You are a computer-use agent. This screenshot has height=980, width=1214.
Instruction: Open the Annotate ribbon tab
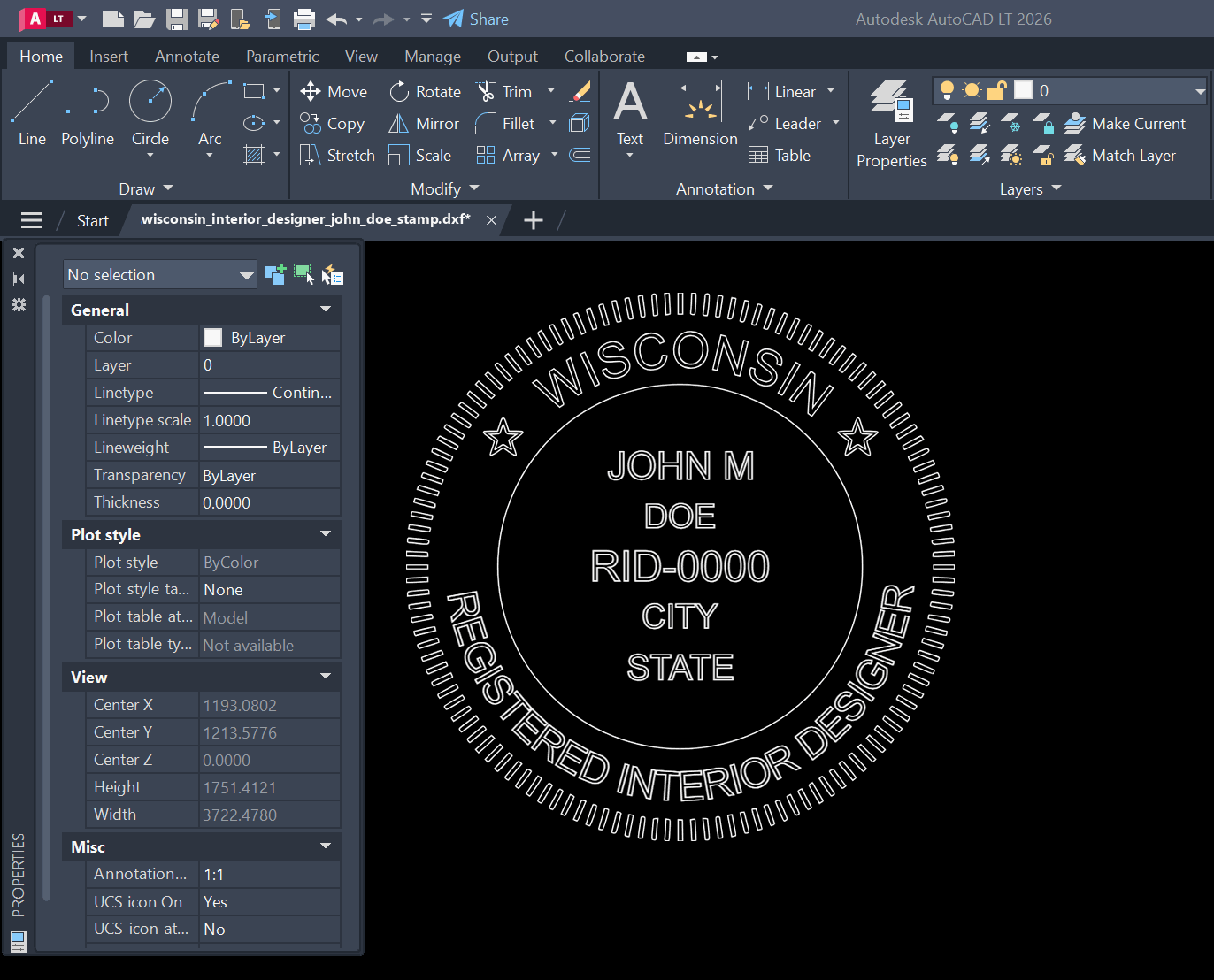(187, 57)
